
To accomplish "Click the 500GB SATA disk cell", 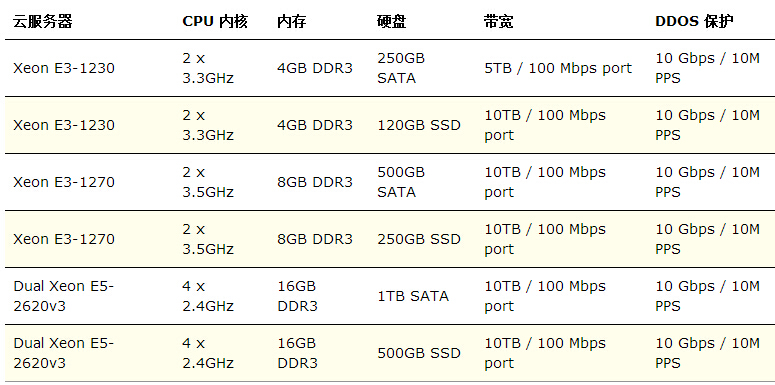I will coord(401,182).
